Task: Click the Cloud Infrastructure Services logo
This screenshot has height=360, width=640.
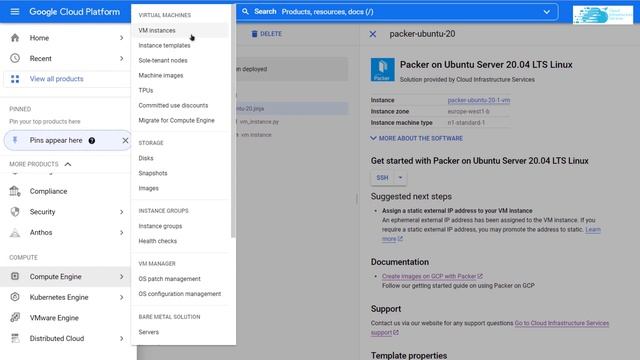Action: point(602,15)
